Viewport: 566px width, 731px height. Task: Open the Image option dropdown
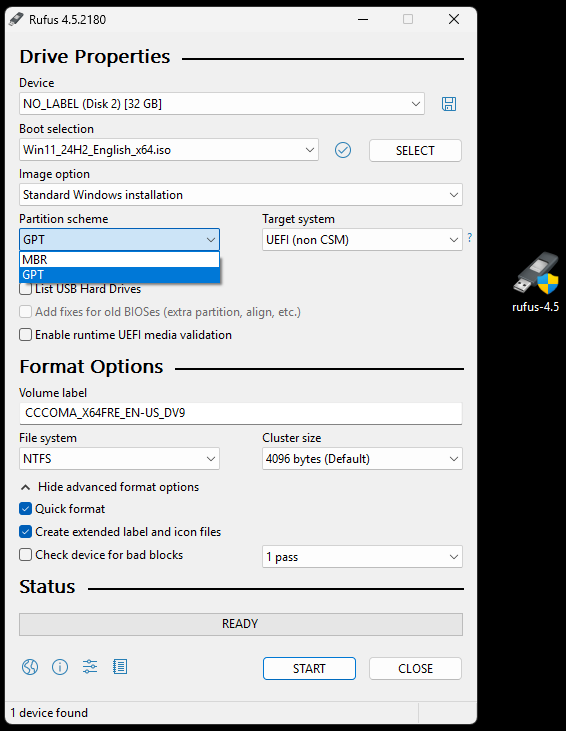pyautogui.click(x=241, y=194)
